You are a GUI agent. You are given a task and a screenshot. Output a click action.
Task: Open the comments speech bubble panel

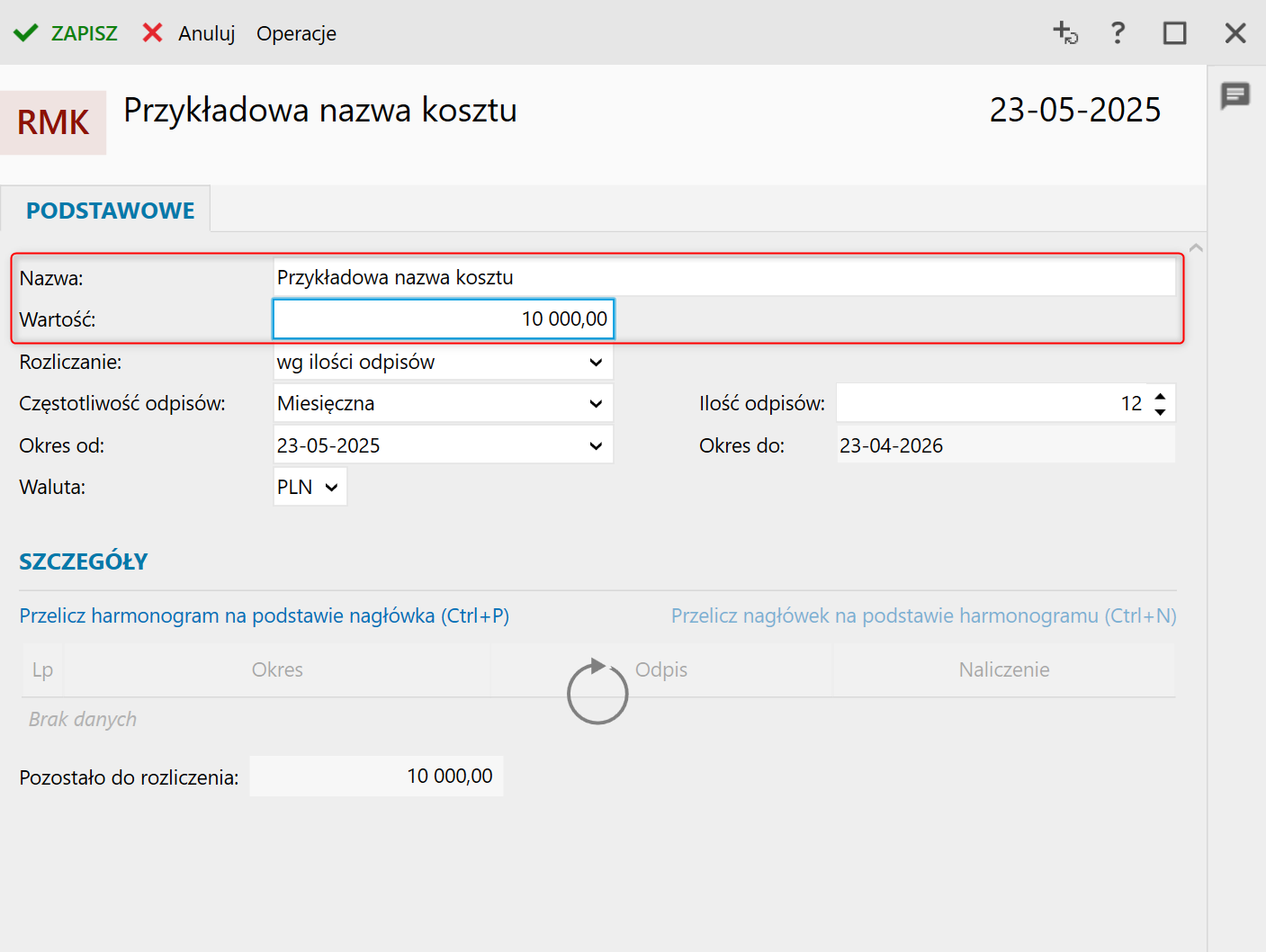[1235, 95]
